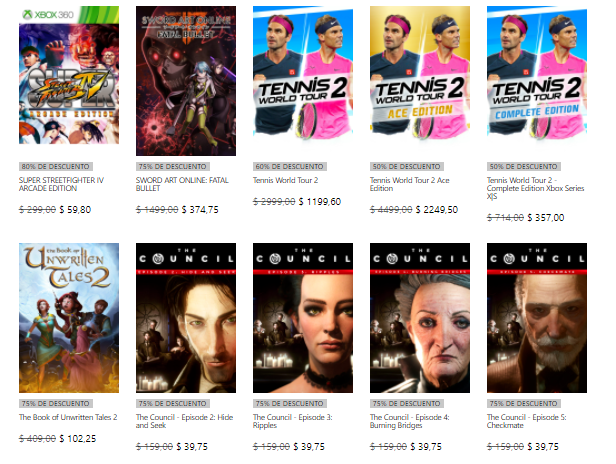Open Super Street Fighter IV cover art
Viewport: 616px width, 464px height.
coord(69,75)
